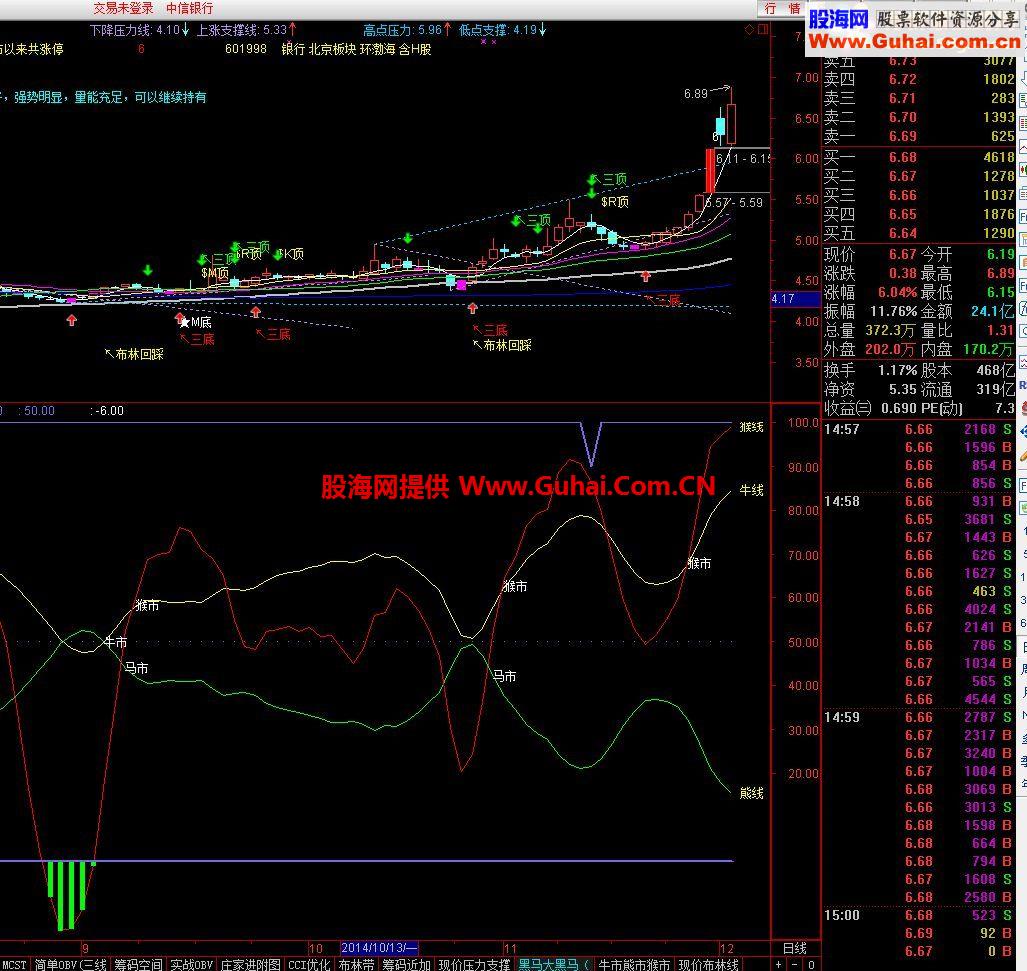Switch to the 牛市熊市猴市 tab
This screenshot has width=1027, height=971.
(x=634, y=964)
